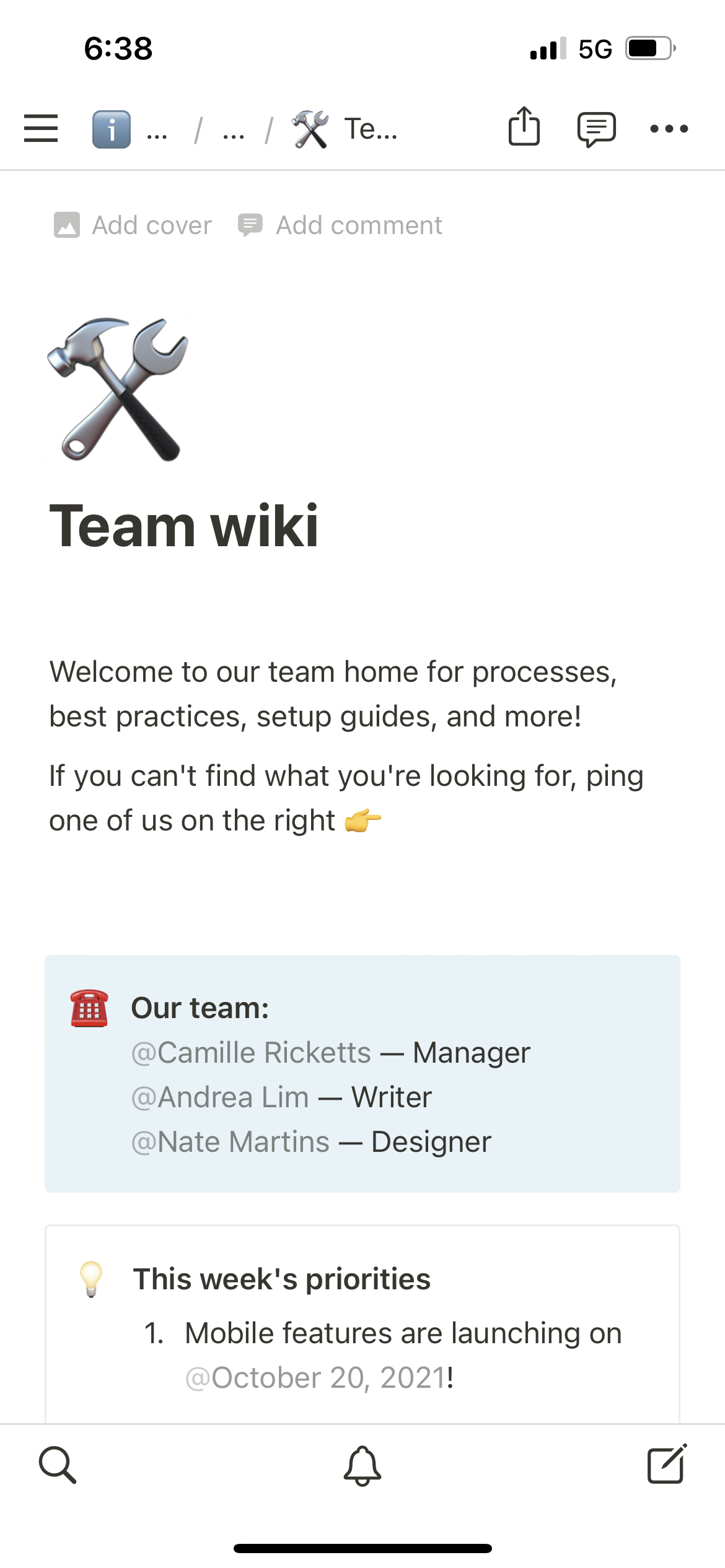Change the telephone callout icon
725x1568 pixels.
(x=89, y=1008)
